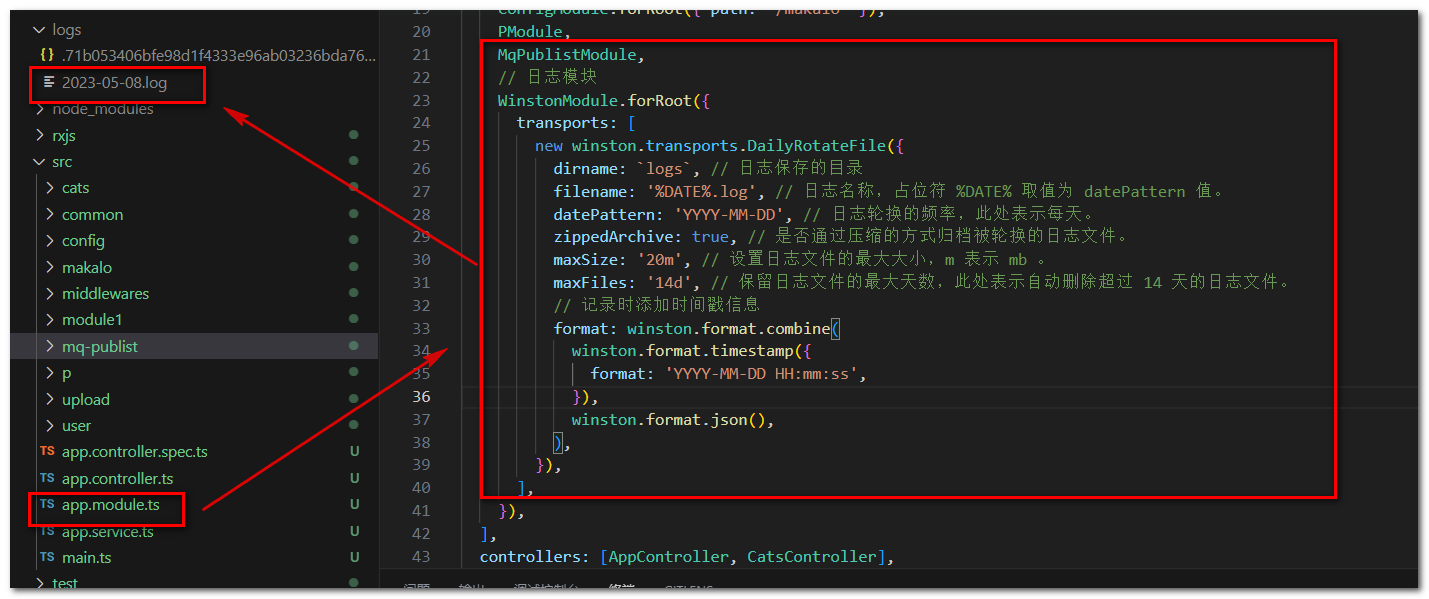Click the TS icon beside app.controller.spec.ts

[x=46, y=451]
